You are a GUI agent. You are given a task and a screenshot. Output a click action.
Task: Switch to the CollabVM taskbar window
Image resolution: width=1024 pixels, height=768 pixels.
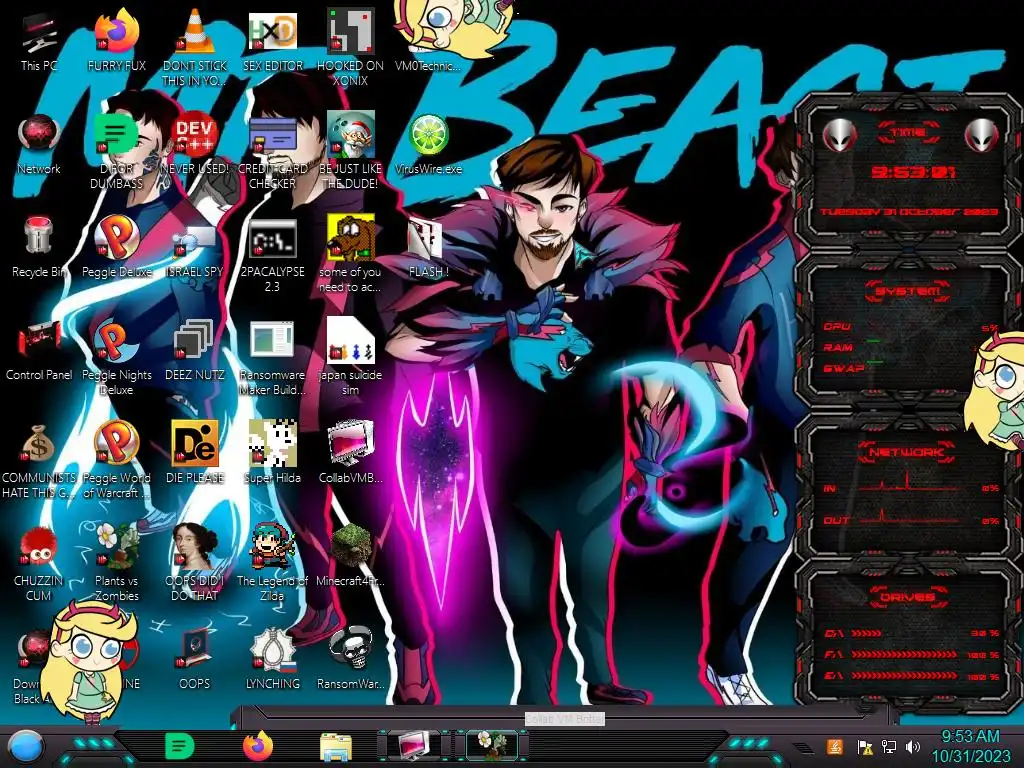[x=415, y=746]
